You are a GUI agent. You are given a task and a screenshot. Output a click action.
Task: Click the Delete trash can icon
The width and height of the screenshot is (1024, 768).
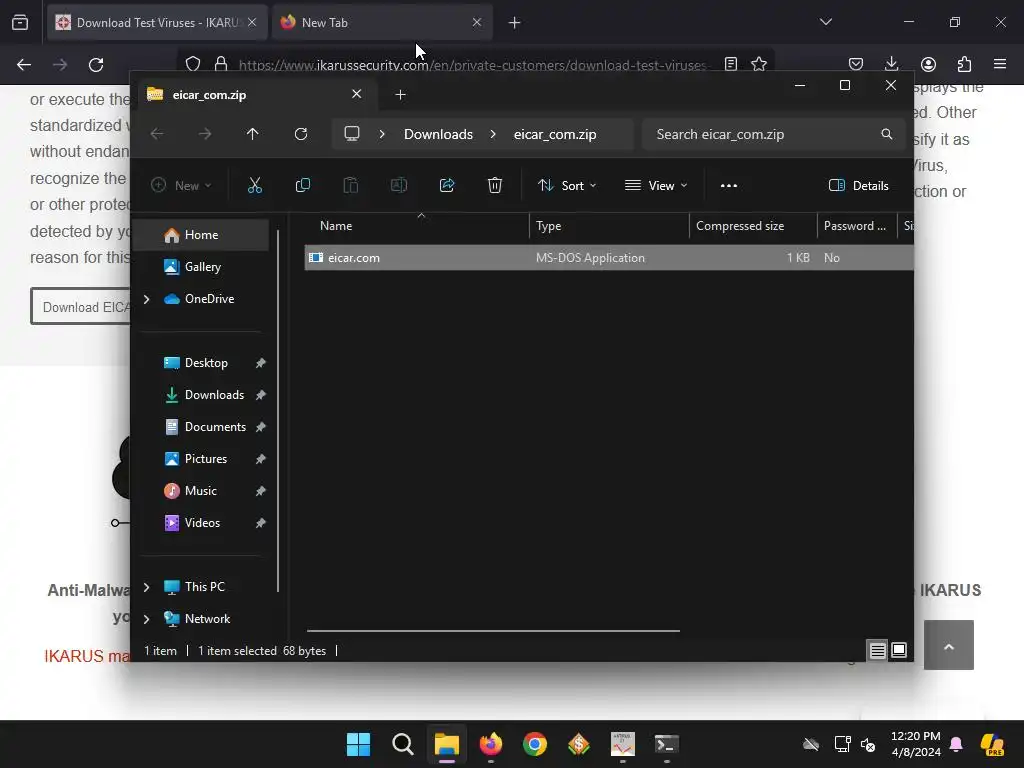pos(495,185)
